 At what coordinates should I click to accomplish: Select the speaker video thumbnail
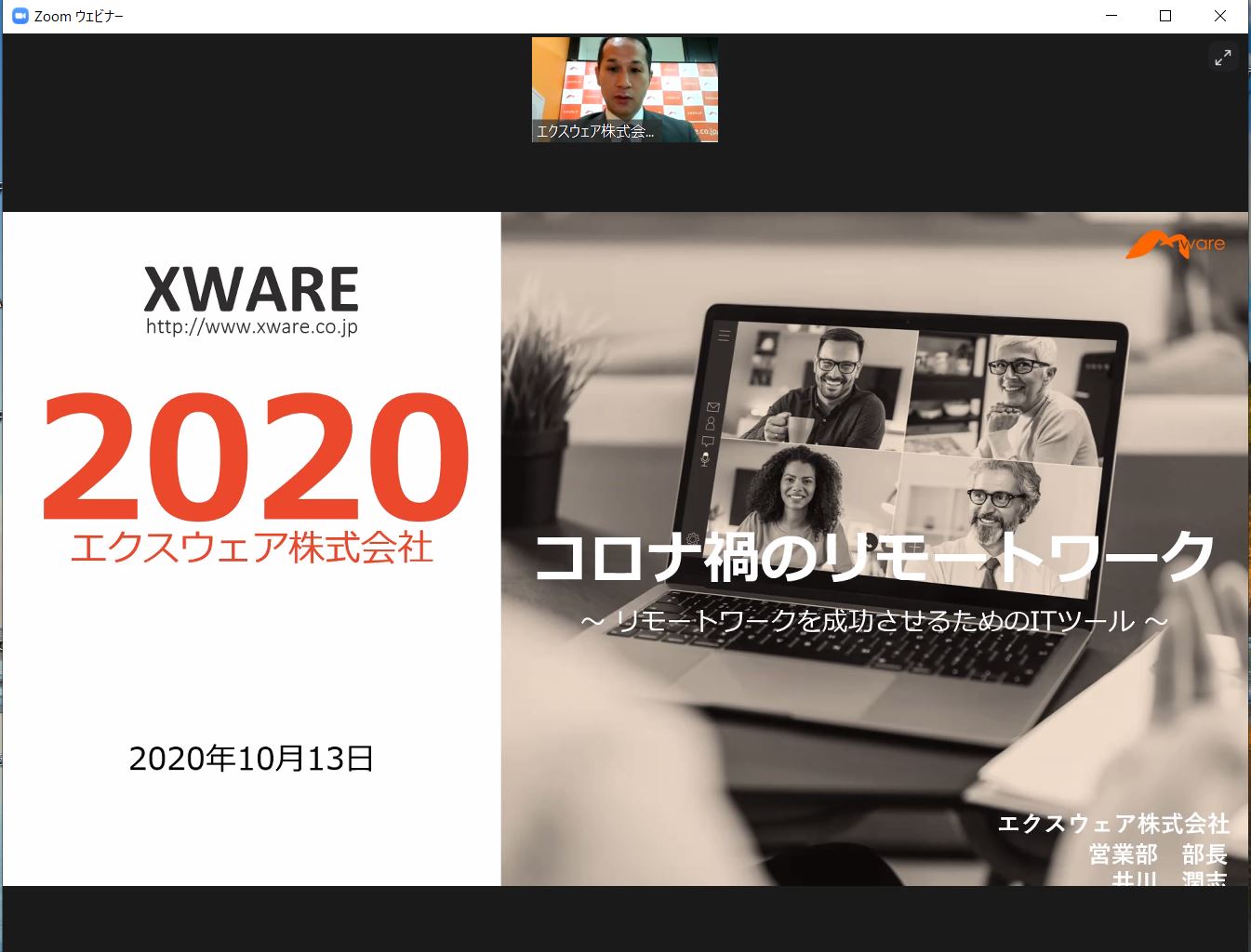coord(625,89)
